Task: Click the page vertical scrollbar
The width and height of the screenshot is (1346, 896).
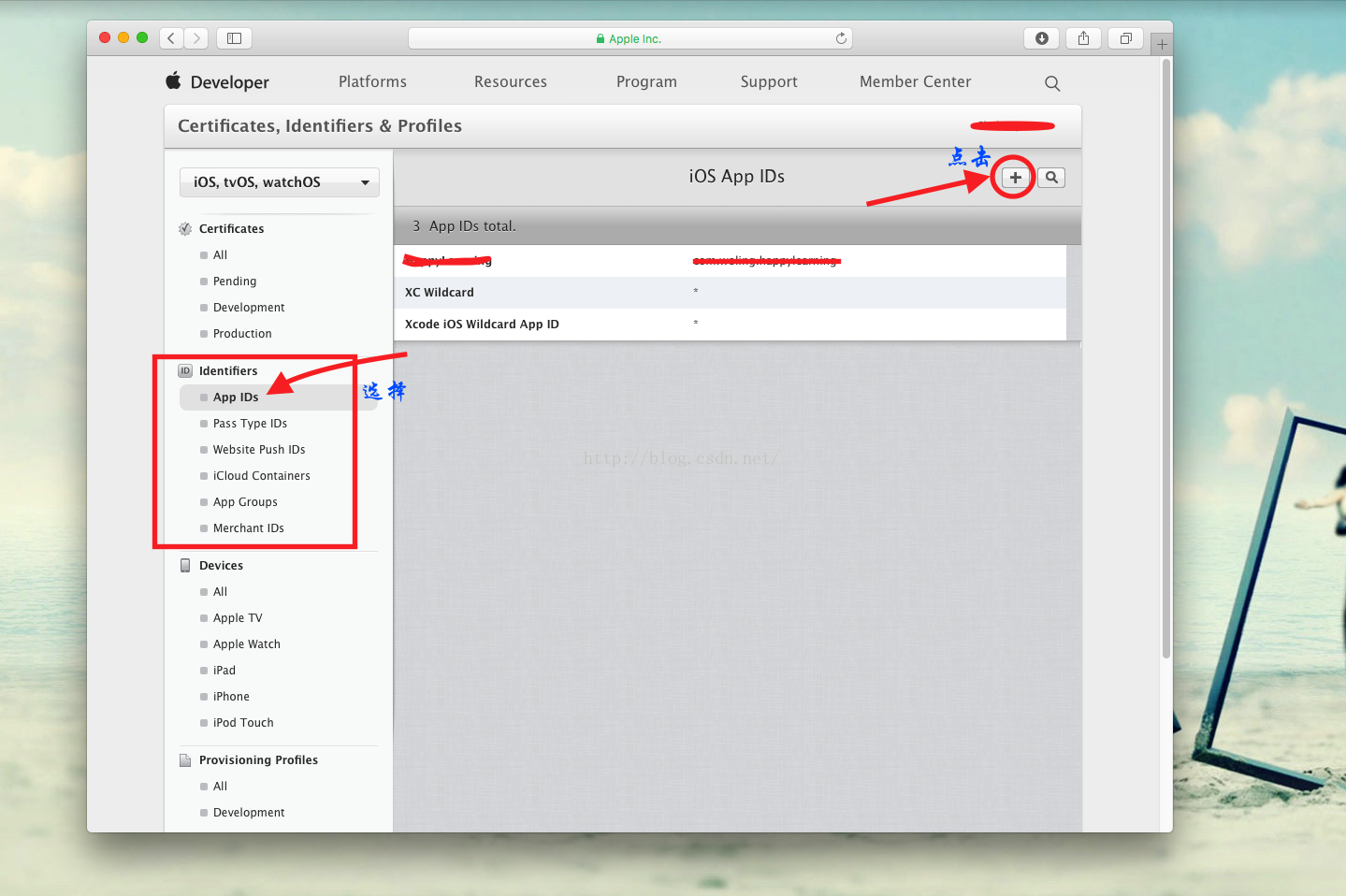Action: [x=1165, y=360]
